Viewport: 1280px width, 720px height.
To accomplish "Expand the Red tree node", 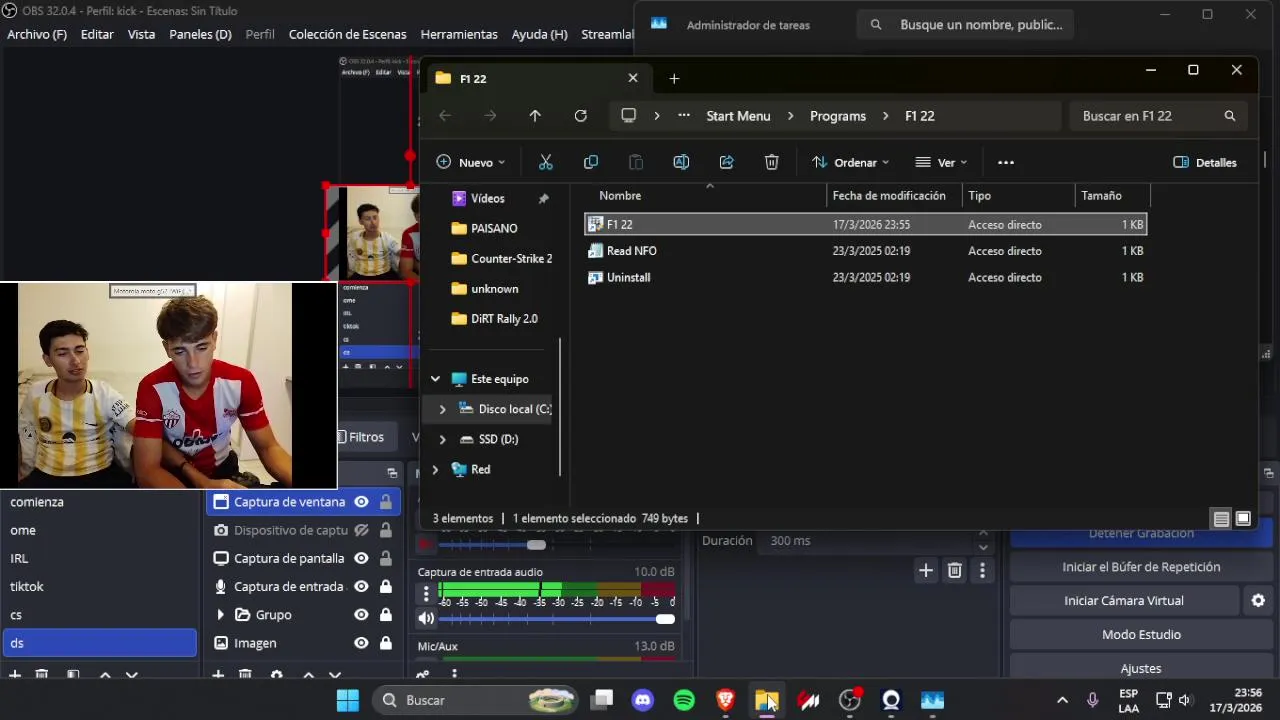I will pos(435,469).
